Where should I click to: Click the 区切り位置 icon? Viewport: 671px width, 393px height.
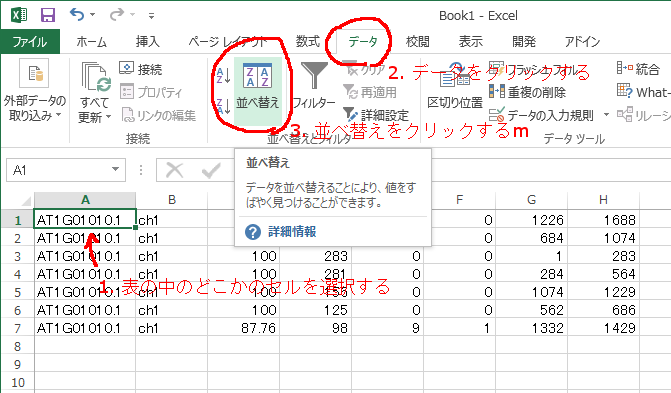coord(454,77)
